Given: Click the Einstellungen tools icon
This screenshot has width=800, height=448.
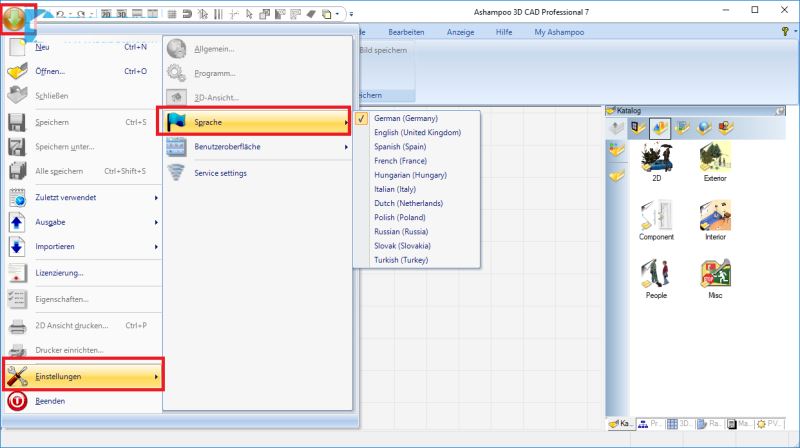Looking at the screenshot, I should (17, 377).
